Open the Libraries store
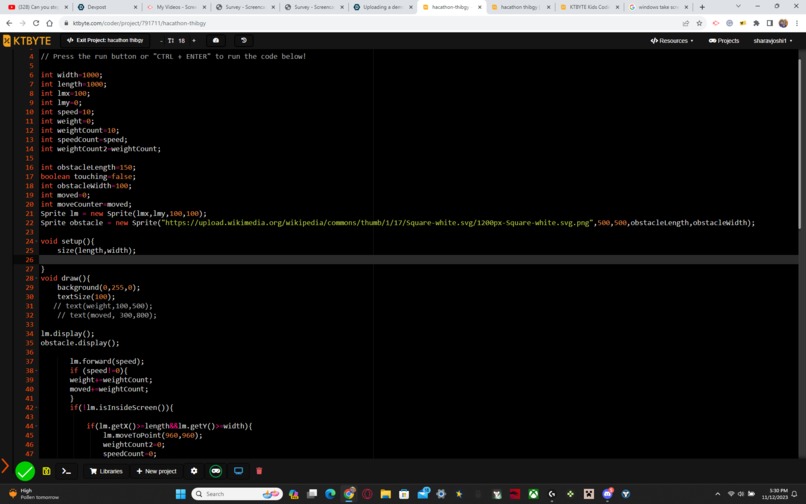The height and width of the screenshot is (504, 806). point(106,471)
